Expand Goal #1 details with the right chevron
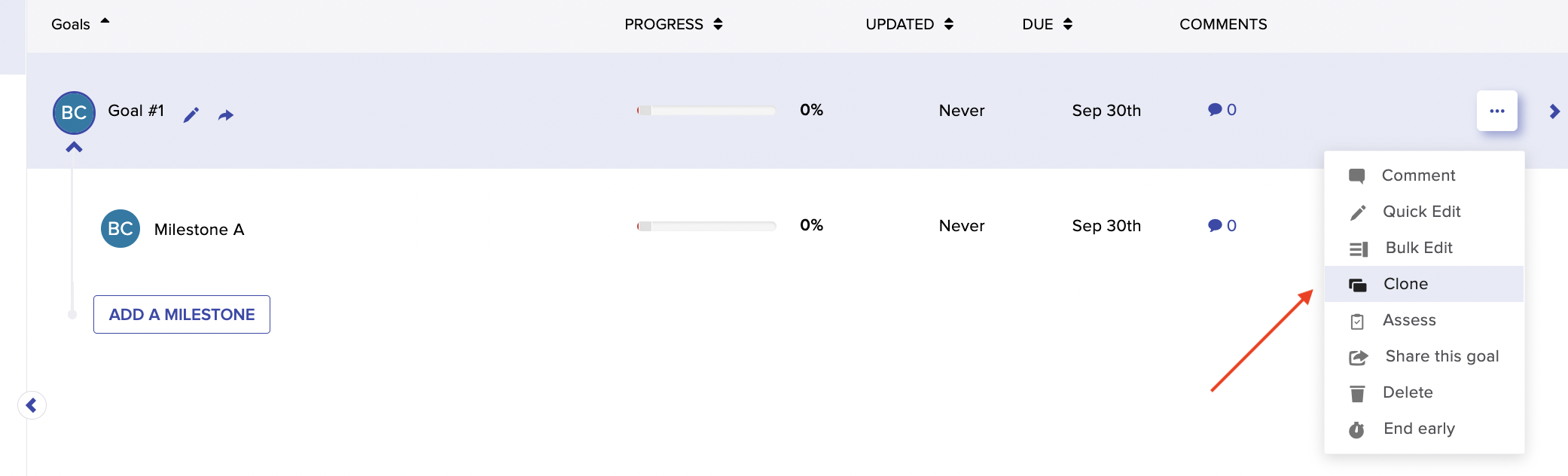This screenshot has height=476, width=1568. coord(1554,111)
